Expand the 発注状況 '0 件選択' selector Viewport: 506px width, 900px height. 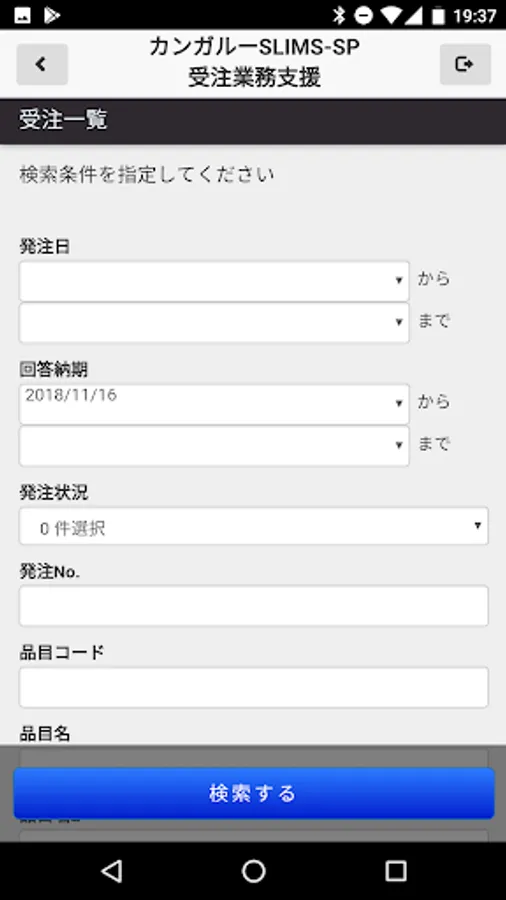click(x=254, y=526)
